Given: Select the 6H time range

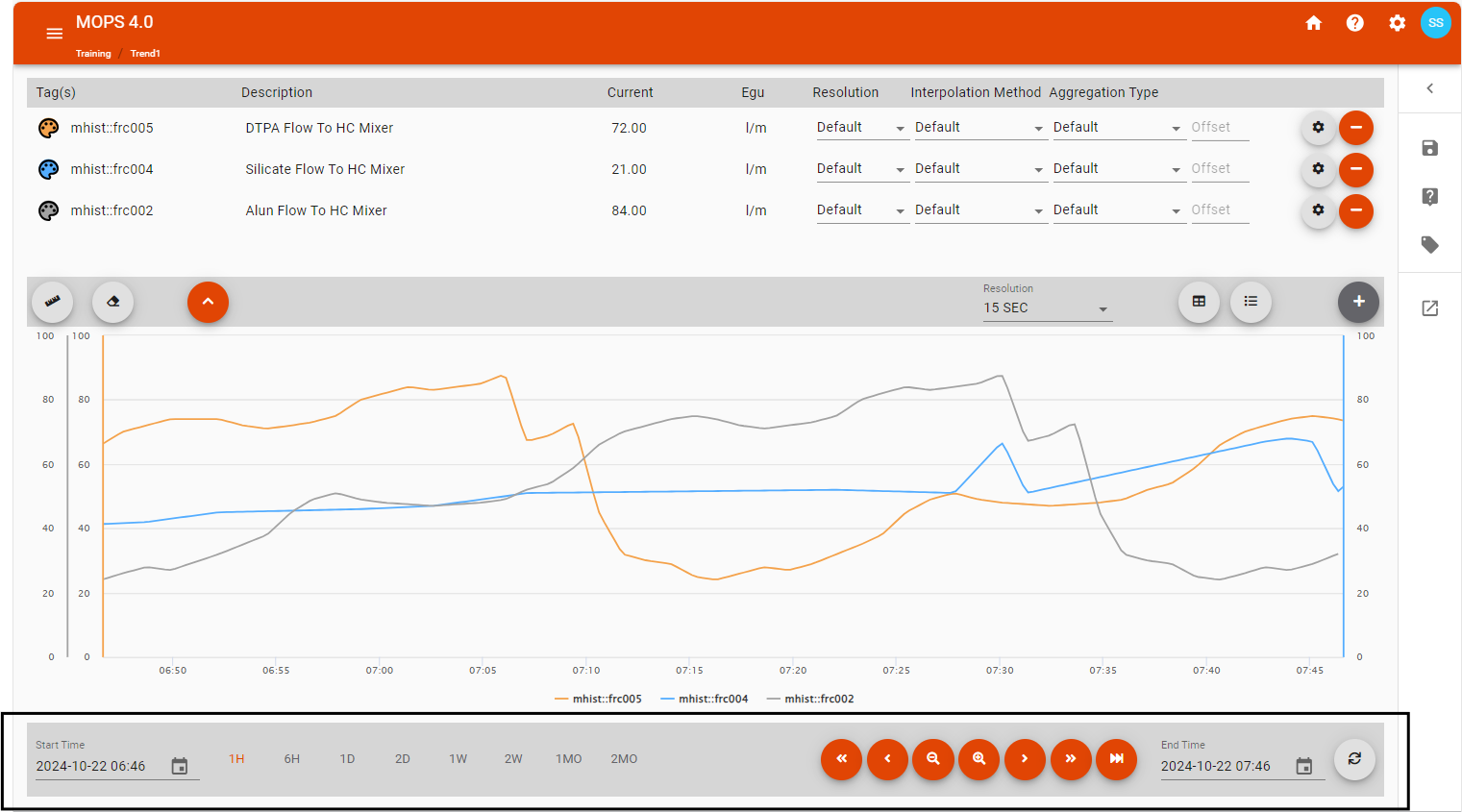Looking at the screenshot, I should tap(292, 759).
